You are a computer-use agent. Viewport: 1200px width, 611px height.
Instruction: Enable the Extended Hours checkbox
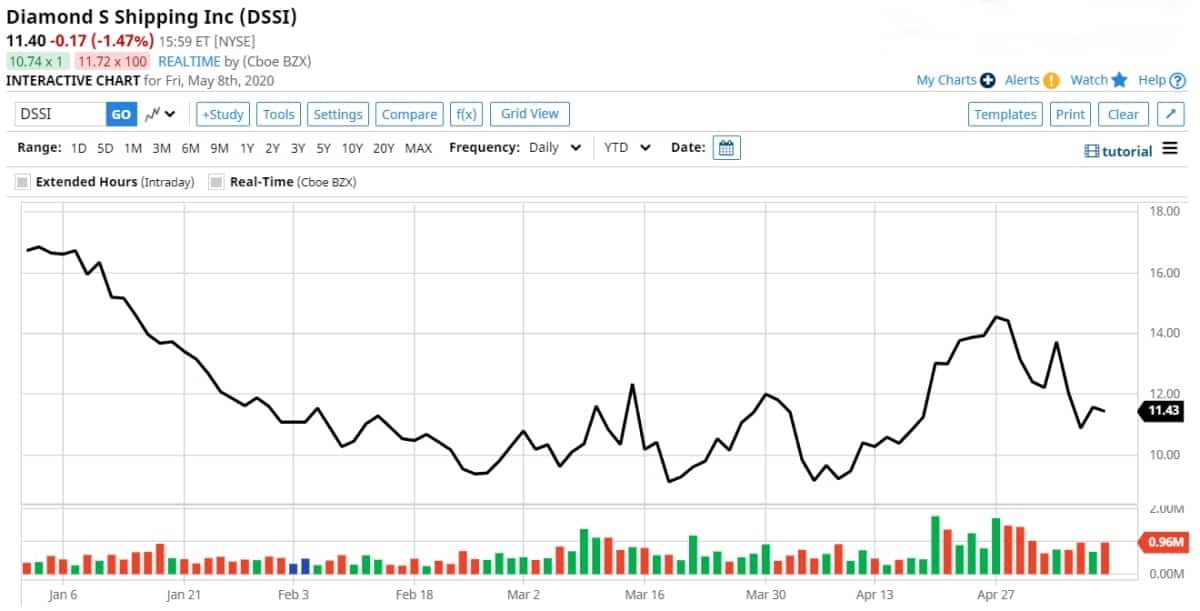click(22, 182)
